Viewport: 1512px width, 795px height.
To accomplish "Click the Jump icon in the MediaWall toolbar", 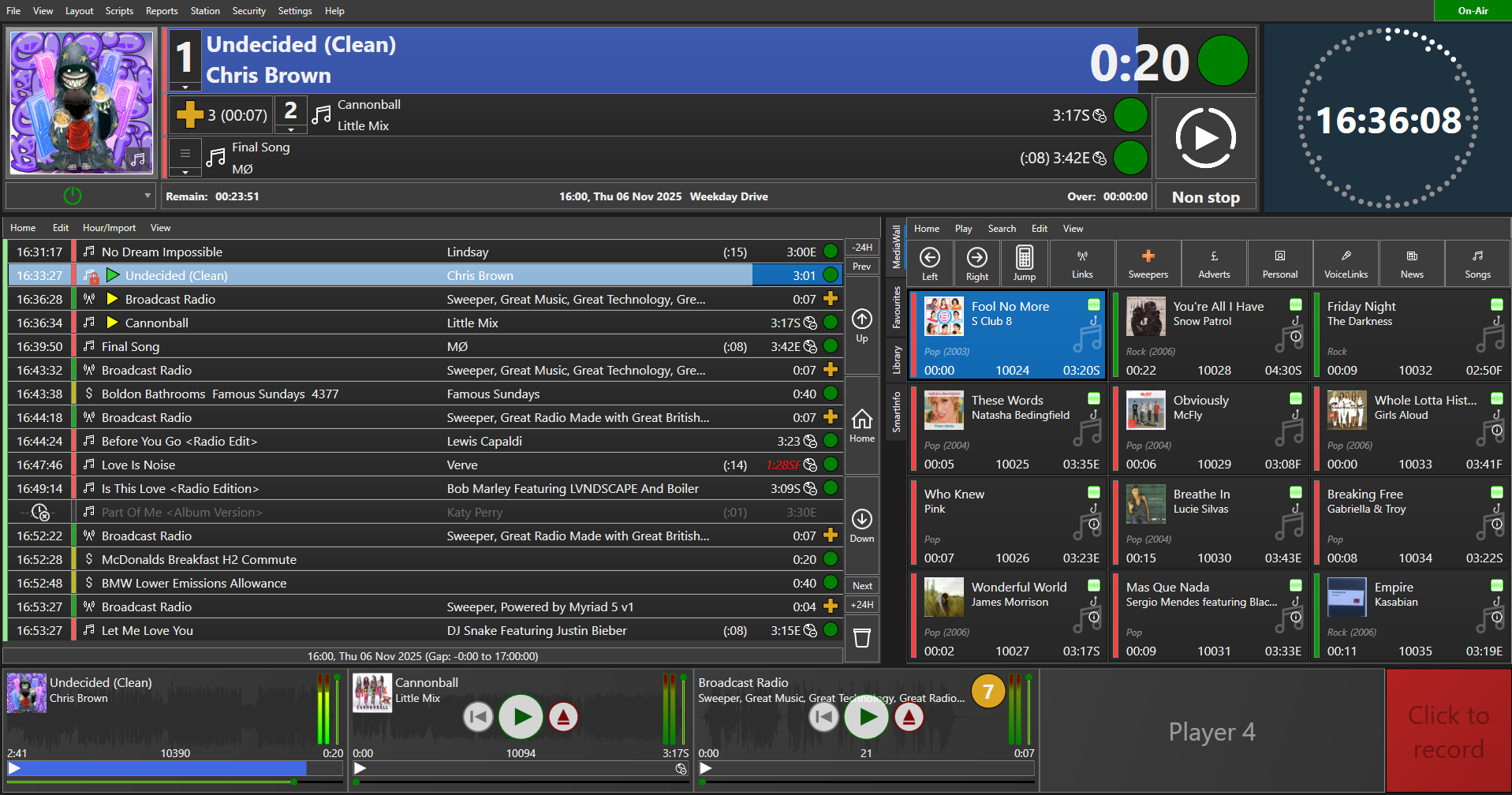I will [1025, 263].
